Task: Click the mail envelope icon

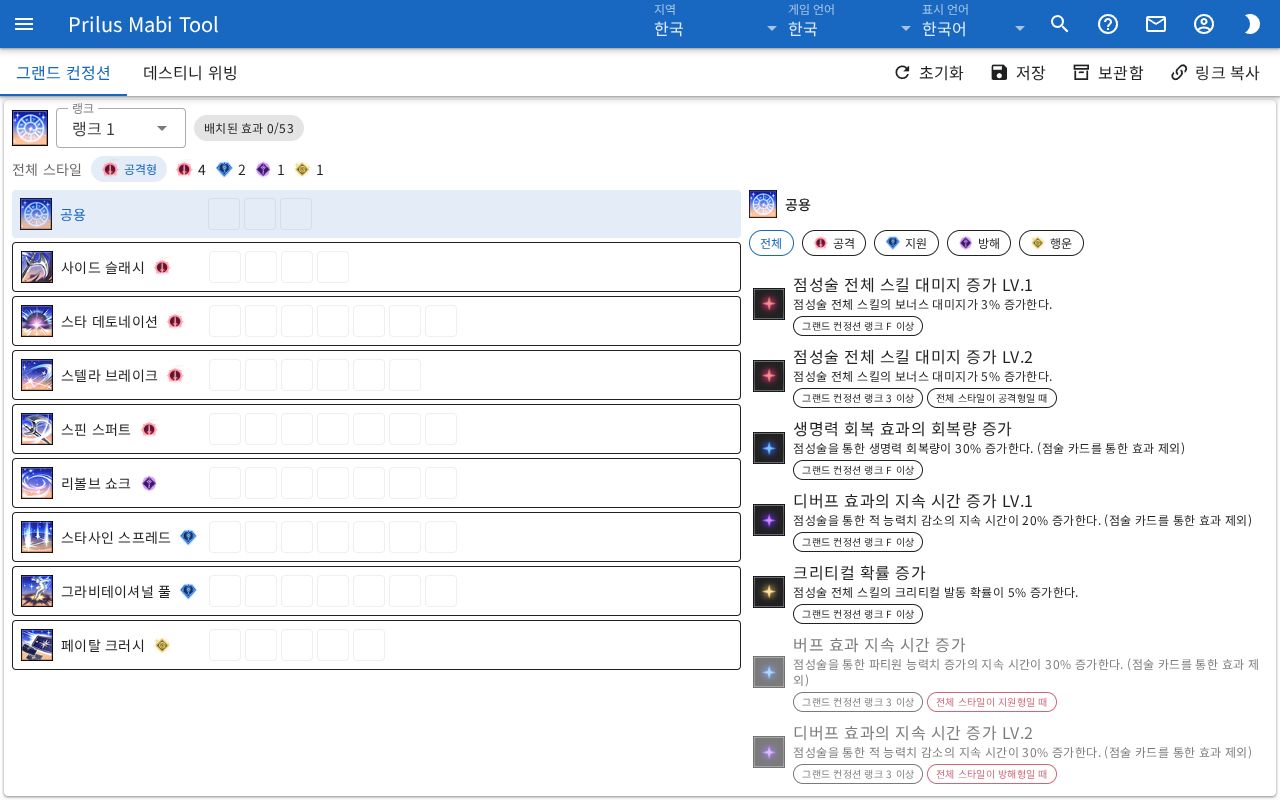Action: tap(1156, 24)
